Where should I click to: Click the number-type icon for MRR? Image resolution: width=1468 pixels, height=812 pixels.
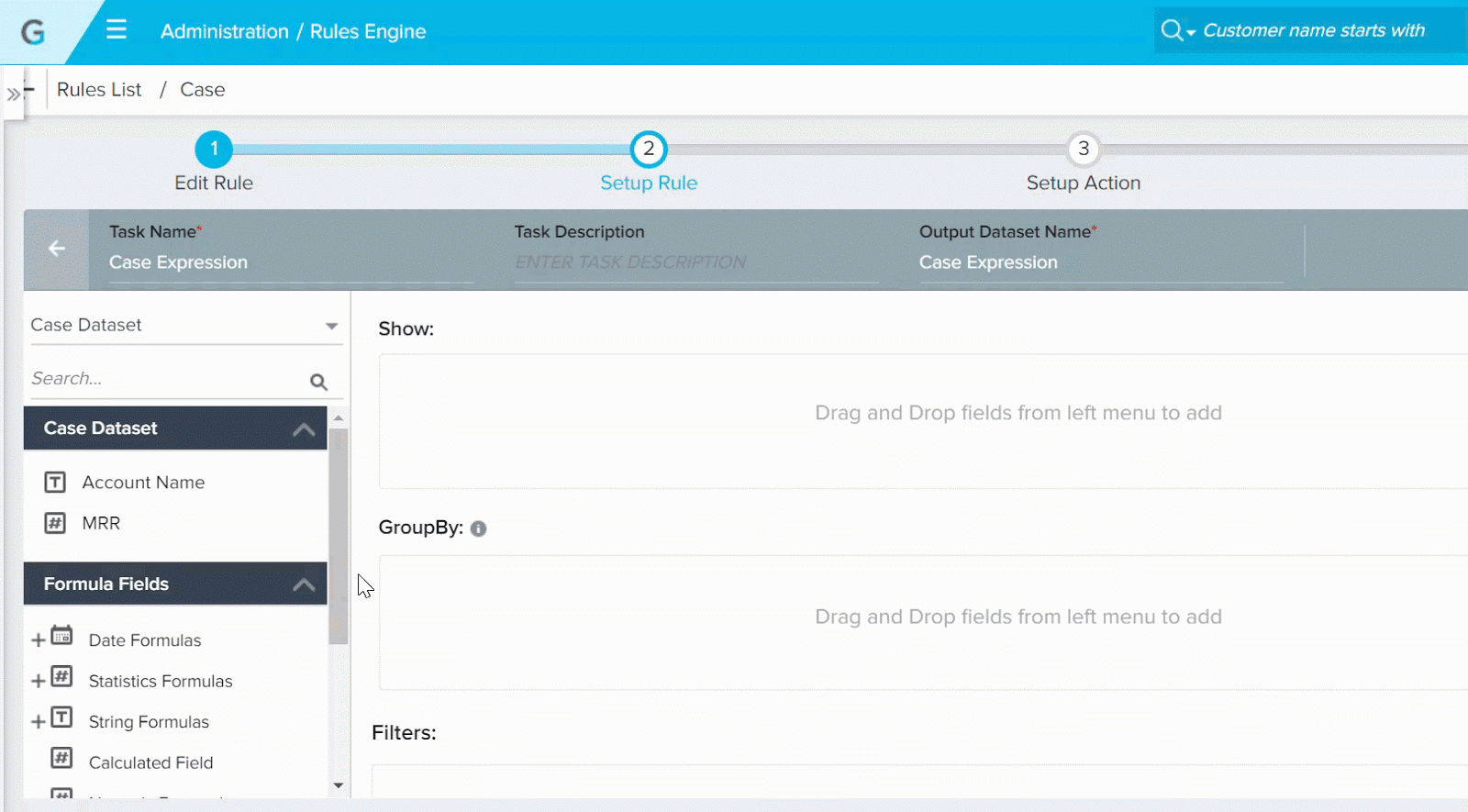click(55, 523)
